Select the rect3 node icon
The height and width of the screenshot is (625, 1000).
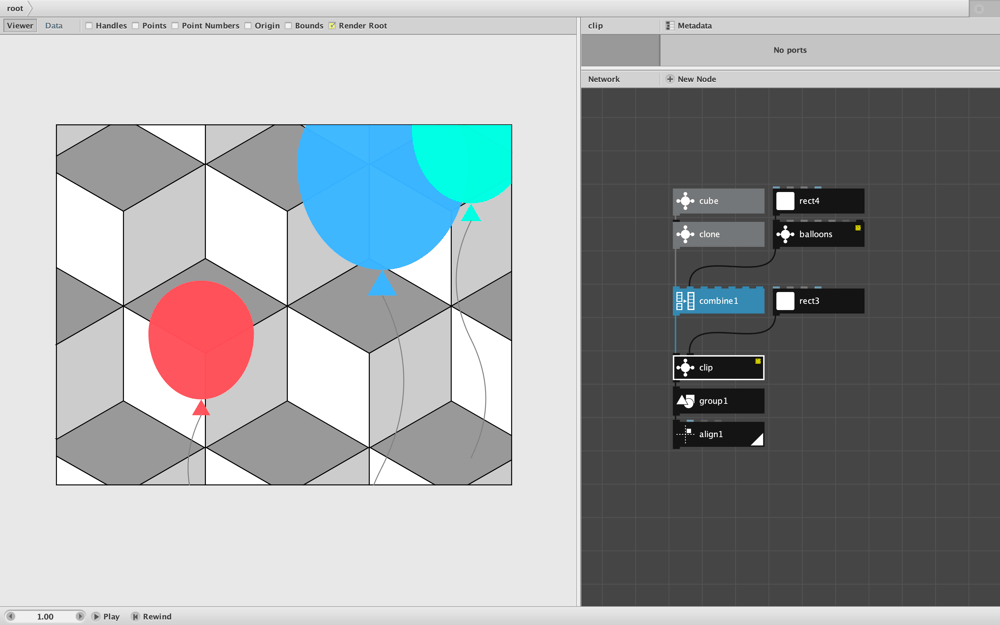click(785, 301)
